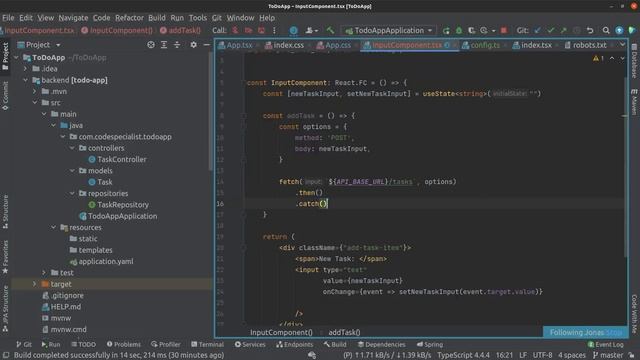Screen dimensions: 640x360
Task: Run with coverage icon in toolbar
Action: pyautogui.click(x=471, y=30)
